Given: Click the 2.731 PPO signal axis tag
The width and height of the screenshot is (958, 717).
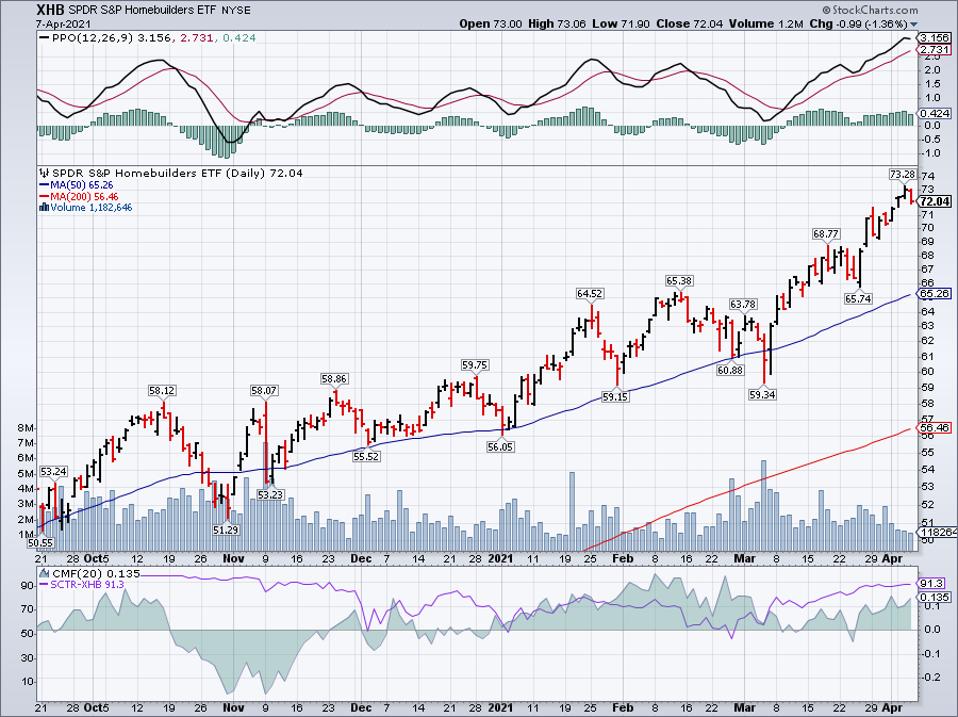Looking at the screenshot, I should tap(935, 49).
